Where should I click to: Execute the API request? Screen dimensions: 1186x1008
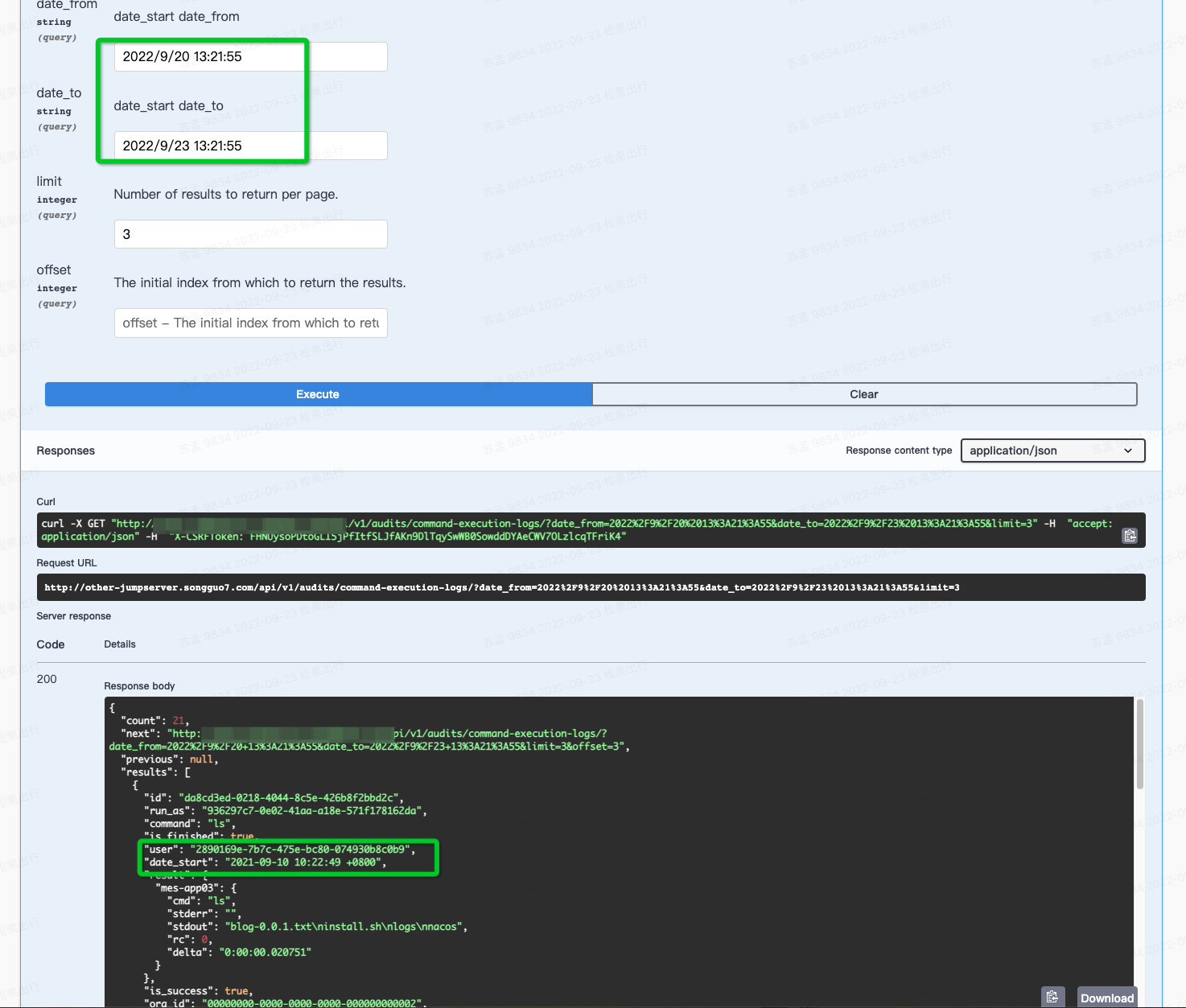pos(317,394)
